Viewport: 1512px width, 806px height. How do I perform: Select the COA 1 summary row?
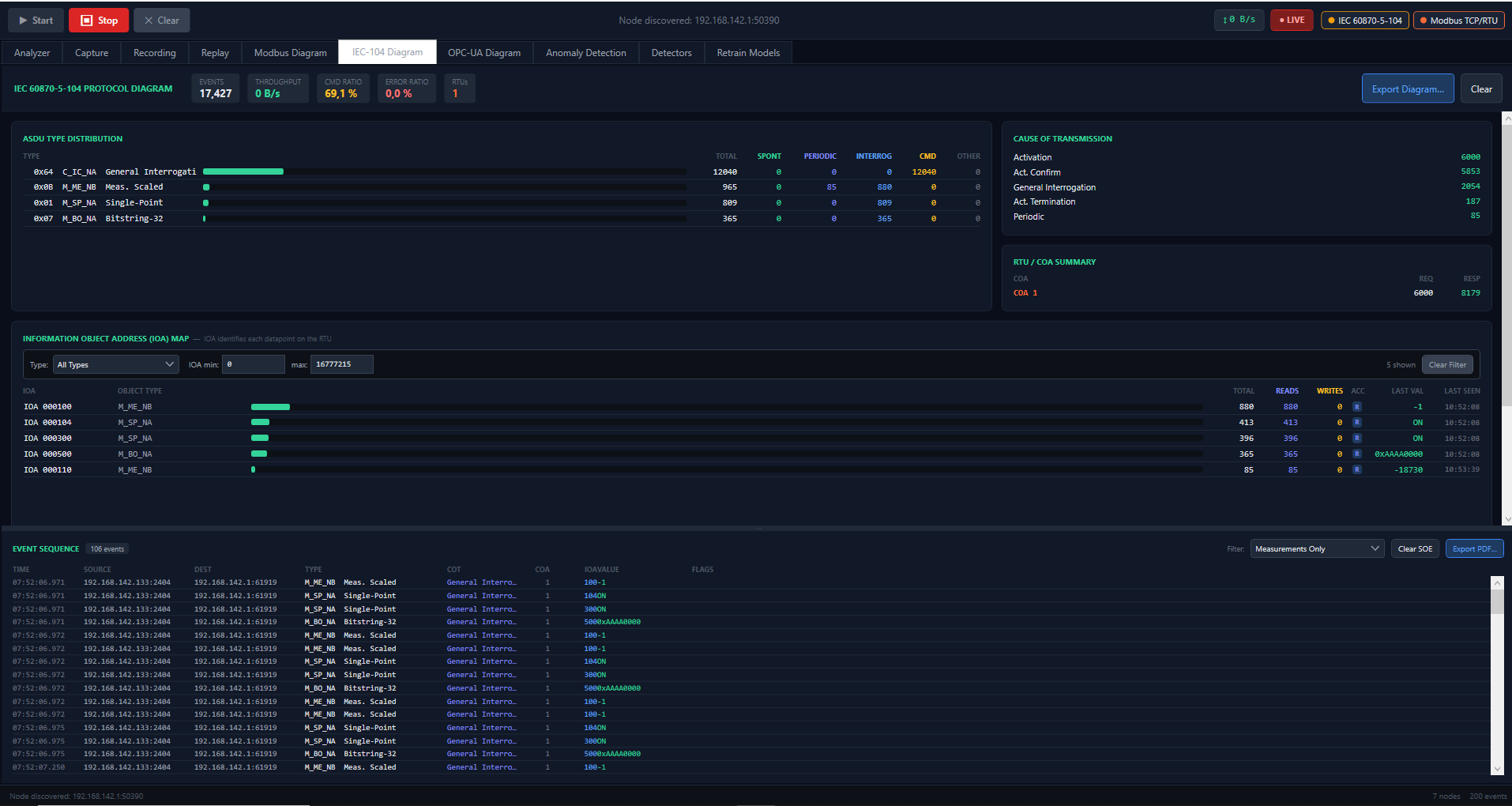click(x=1247, y=293)
